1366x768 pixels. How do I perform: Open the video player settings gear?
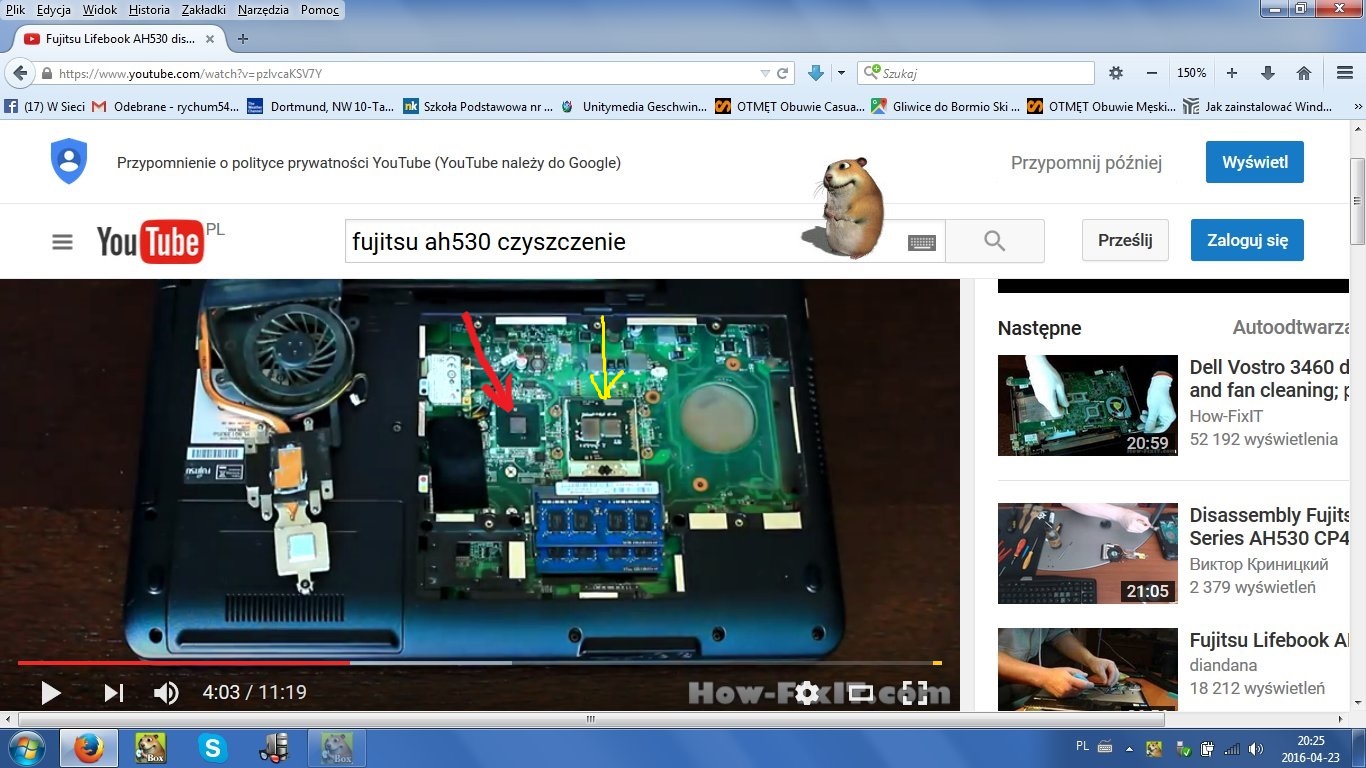(807, 692)
